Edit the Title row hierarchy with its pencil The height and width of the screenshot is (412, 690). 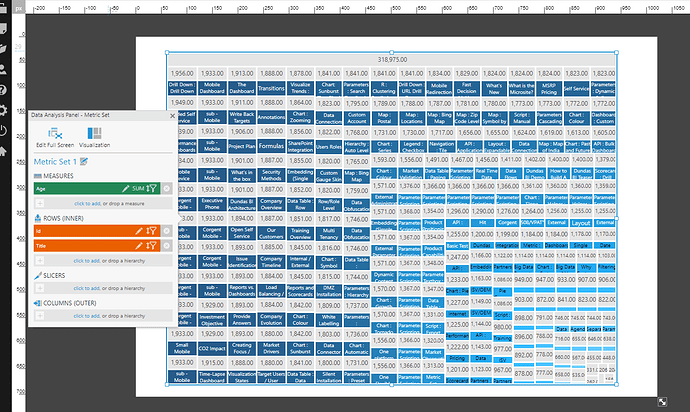(x=139, y=246)
